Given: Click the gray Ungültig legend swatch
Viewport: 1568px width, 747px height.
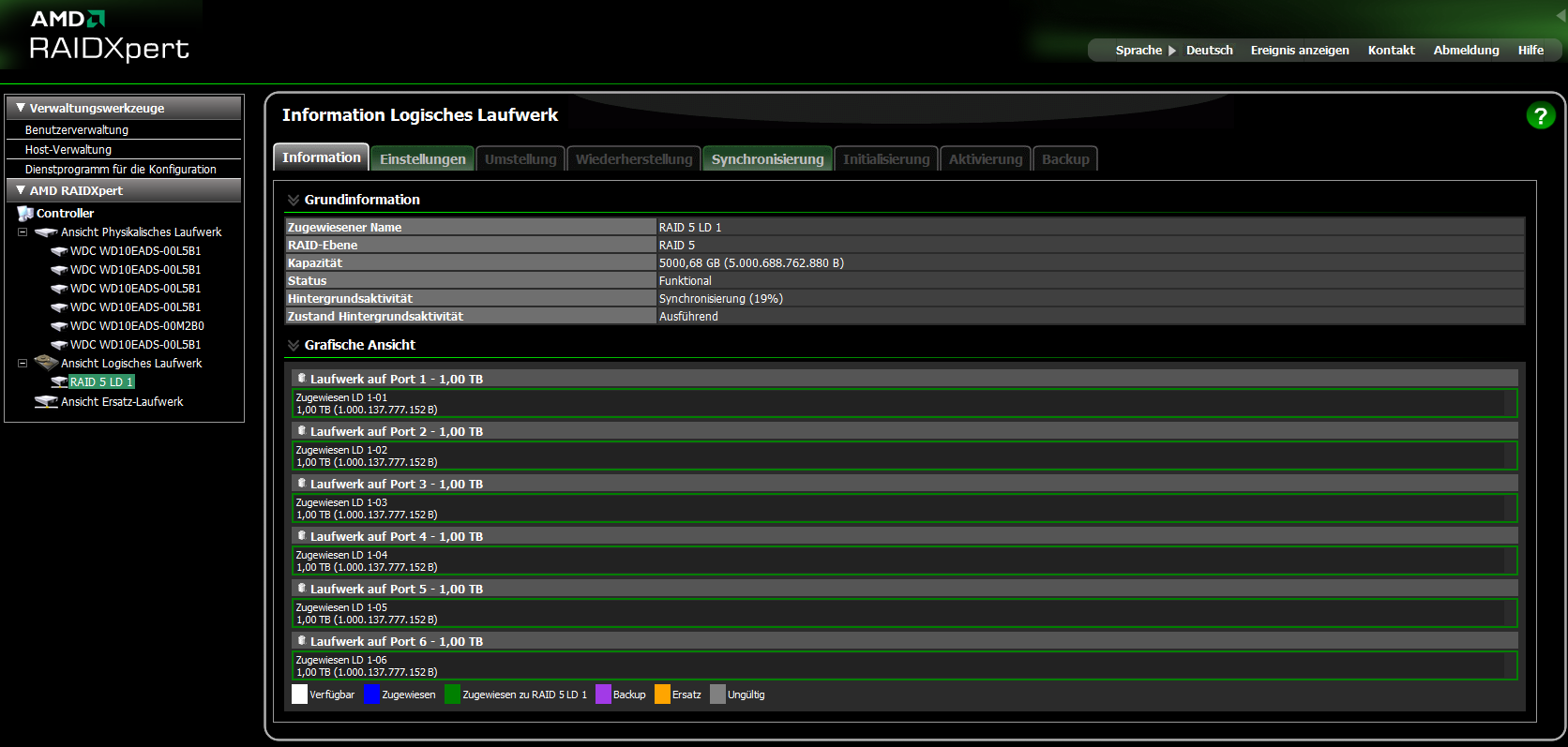Looking at the screenshot, I should pyautogui.click(x=717, y=695).
